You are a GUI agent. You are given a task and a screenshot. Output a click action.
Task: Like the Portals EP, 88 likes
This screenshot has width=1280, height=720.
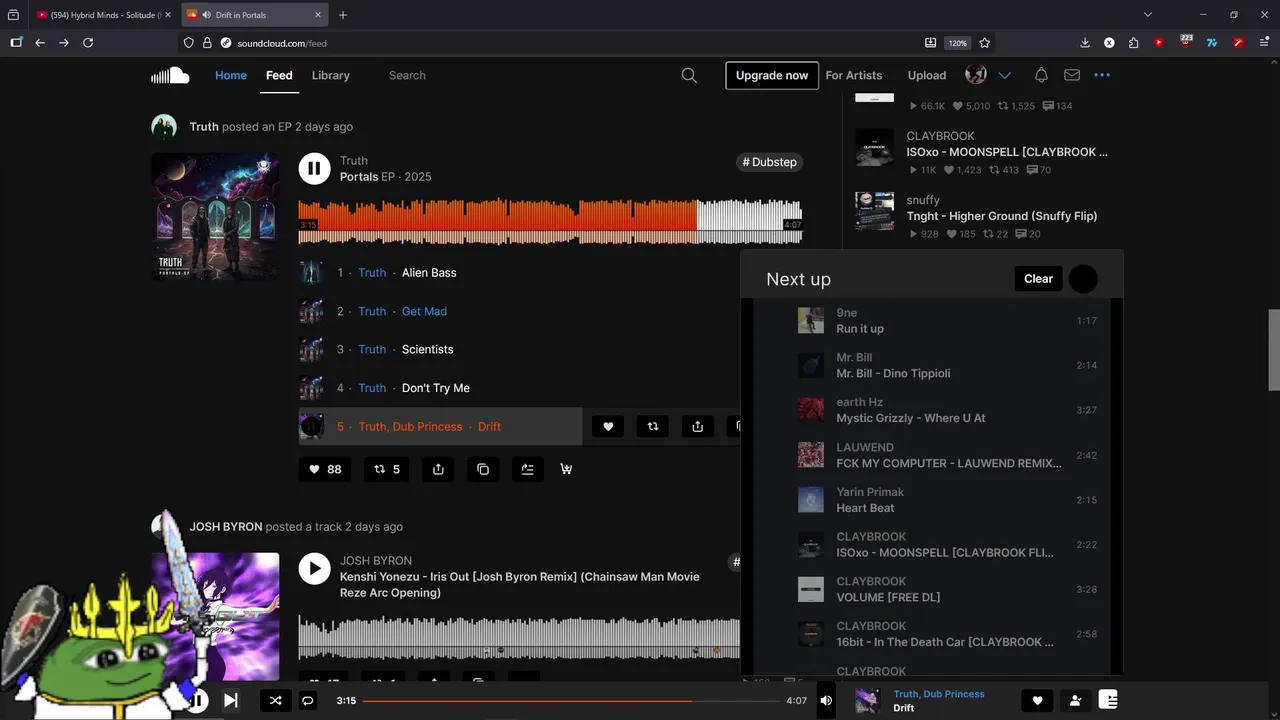(325, 469)
